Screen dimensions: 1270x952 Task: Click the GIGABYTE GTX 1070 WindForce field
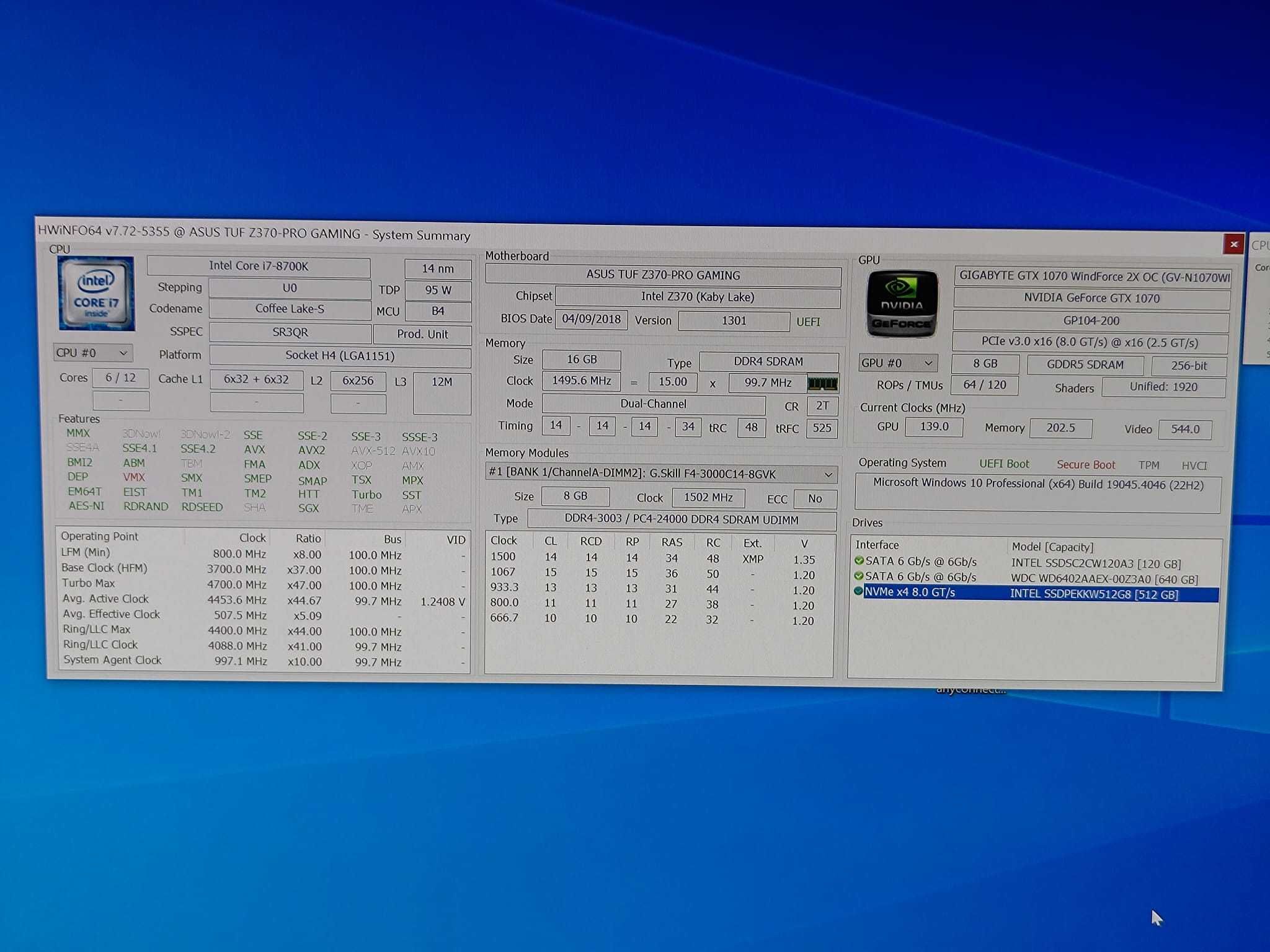(x=1093, y=276)
